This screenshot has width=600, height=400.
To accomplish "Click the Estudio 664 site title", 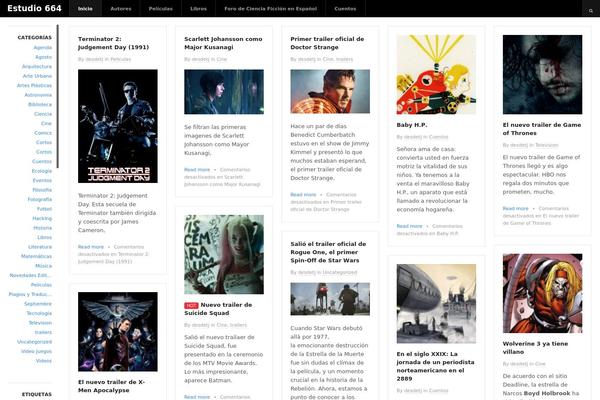I will click(34, 8).
